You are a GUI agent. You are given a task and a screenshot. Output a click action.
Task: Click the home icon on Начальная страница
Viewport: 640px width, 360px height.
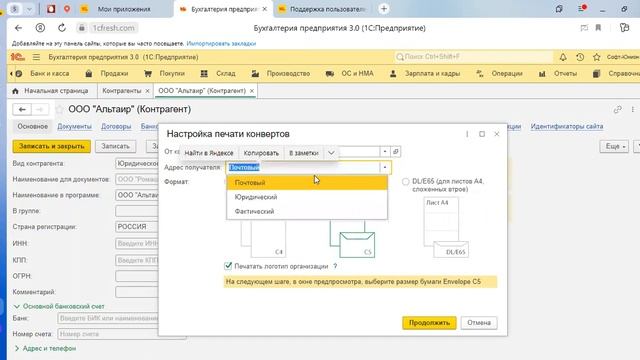coord(16,91)
